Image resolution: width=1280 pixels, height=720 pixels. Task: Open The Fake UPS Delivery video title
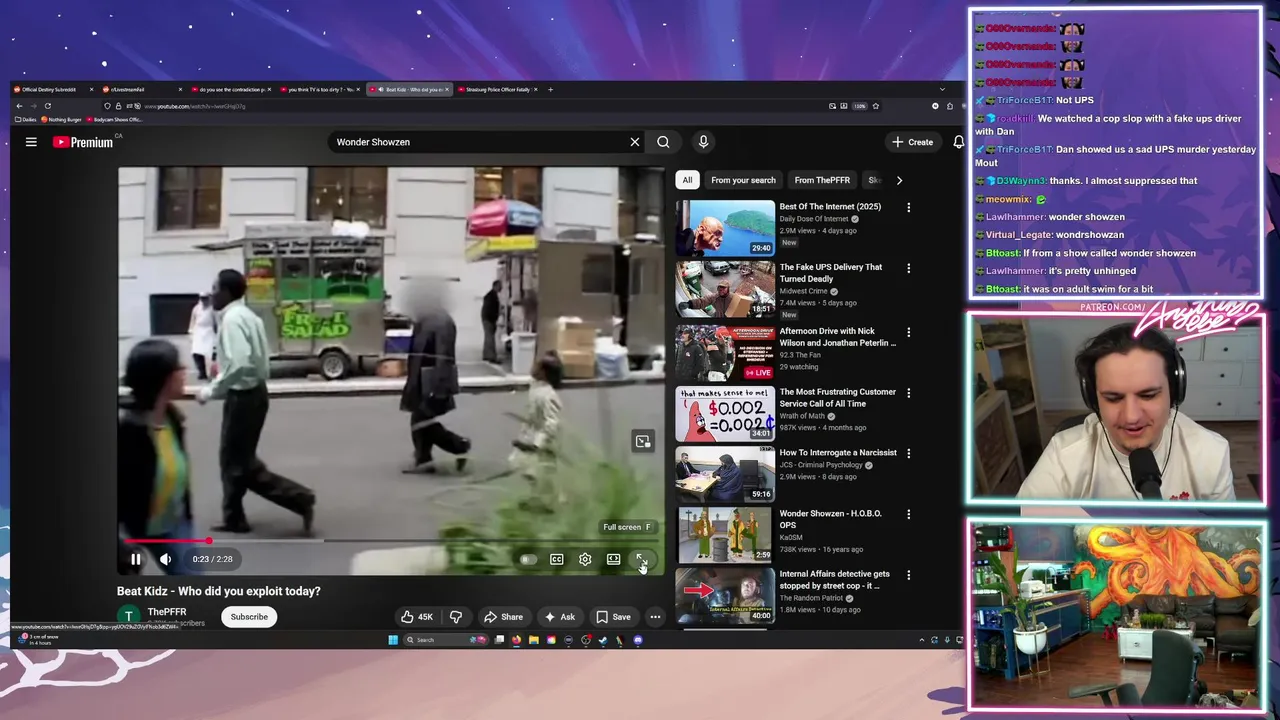(x=831, y=273)
